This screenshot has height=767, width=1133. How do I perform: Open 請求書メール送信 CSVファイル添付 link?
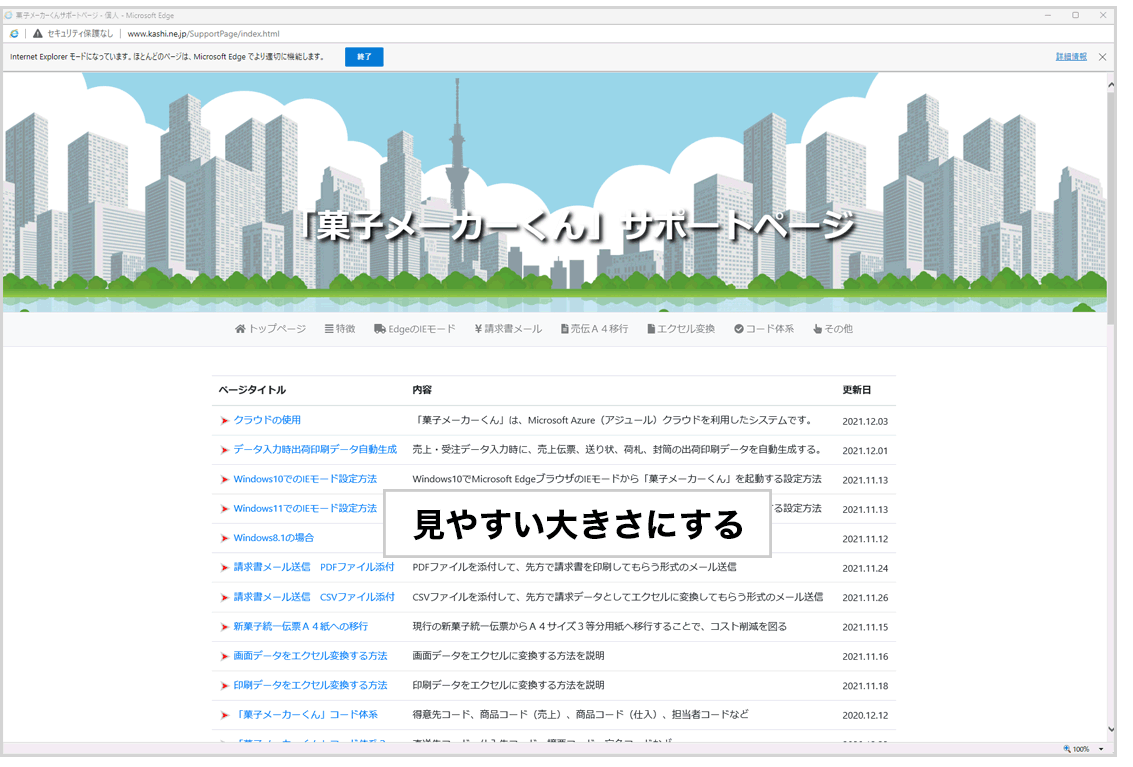tap(314, 597)
